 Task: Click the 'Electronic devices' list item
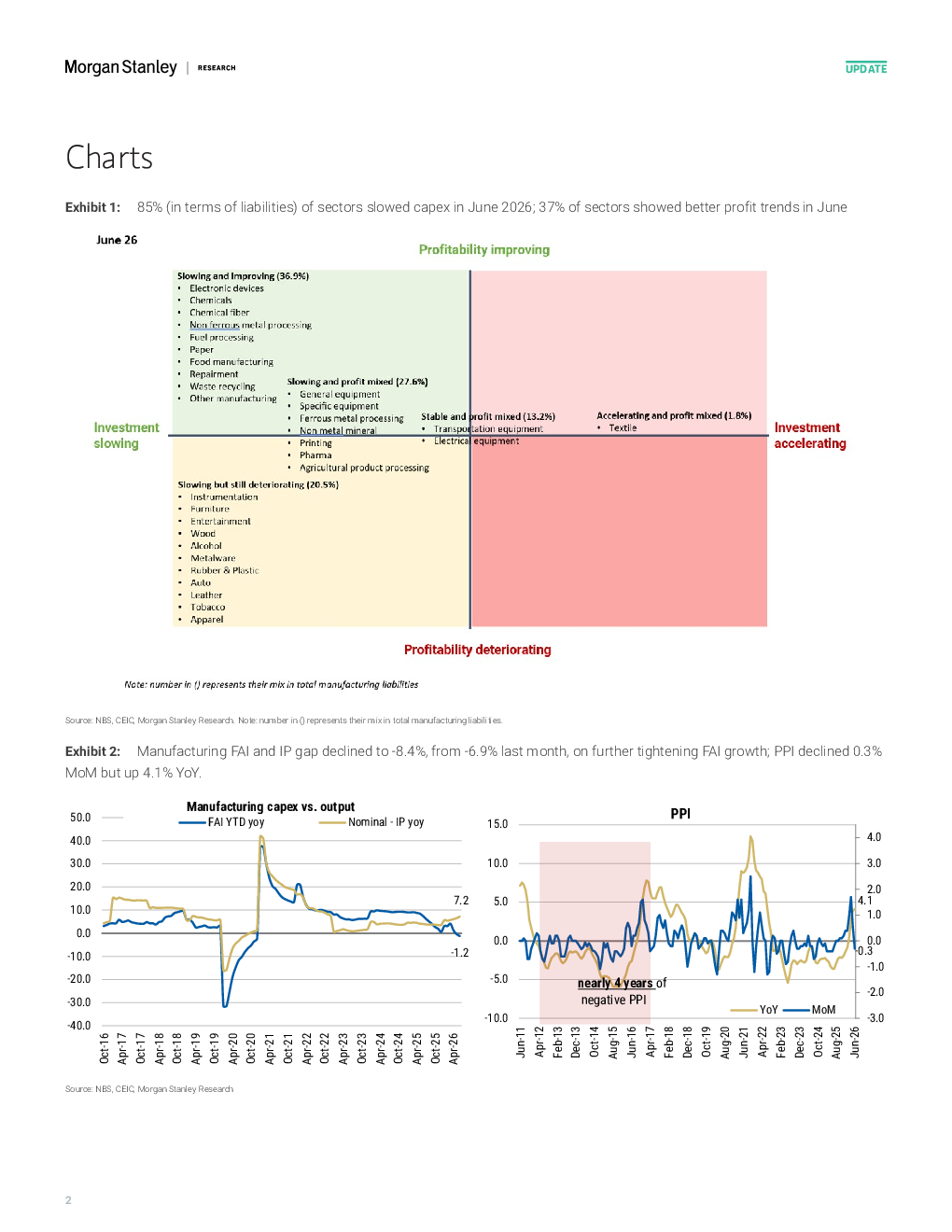[x=227, y=288]
